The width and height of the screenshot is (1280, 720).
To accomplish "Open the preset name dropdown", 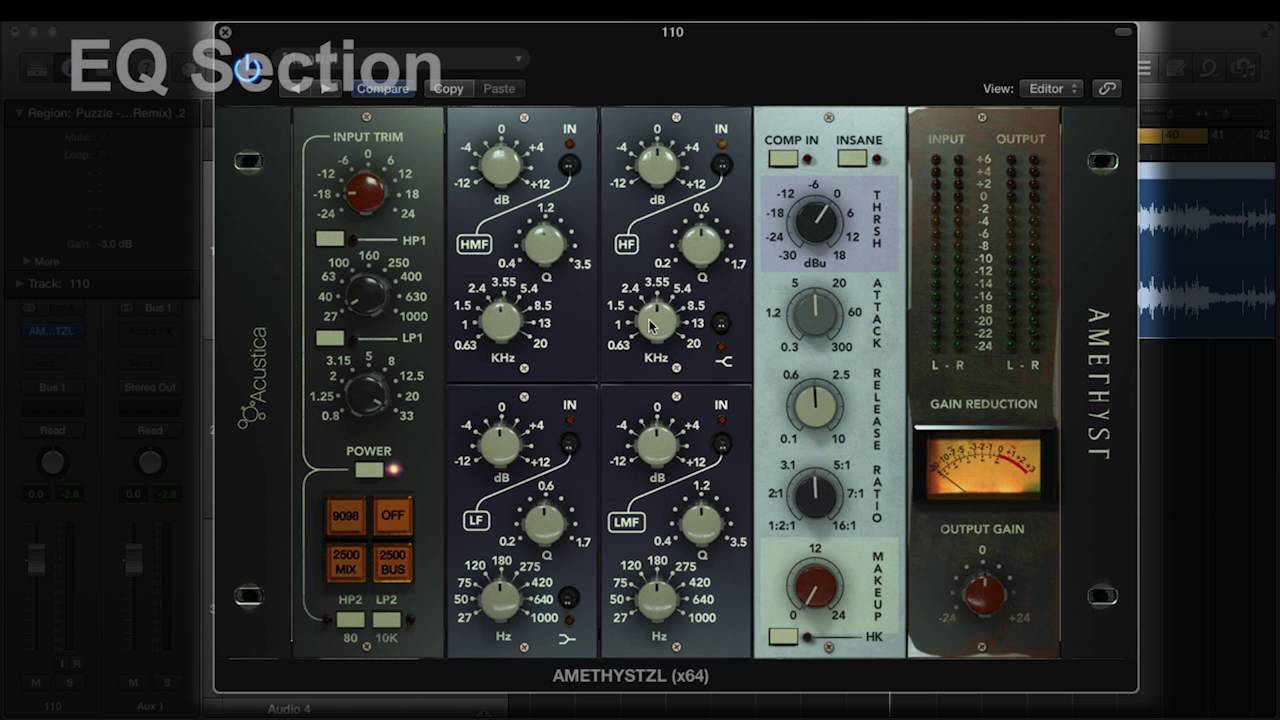I will pyautogui.click(x=400, y=59).
